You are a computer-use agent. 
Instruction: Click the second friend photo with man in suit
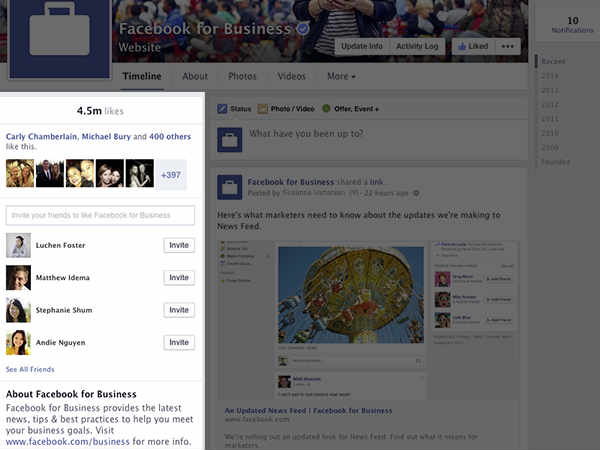click(x=50, y=173)
